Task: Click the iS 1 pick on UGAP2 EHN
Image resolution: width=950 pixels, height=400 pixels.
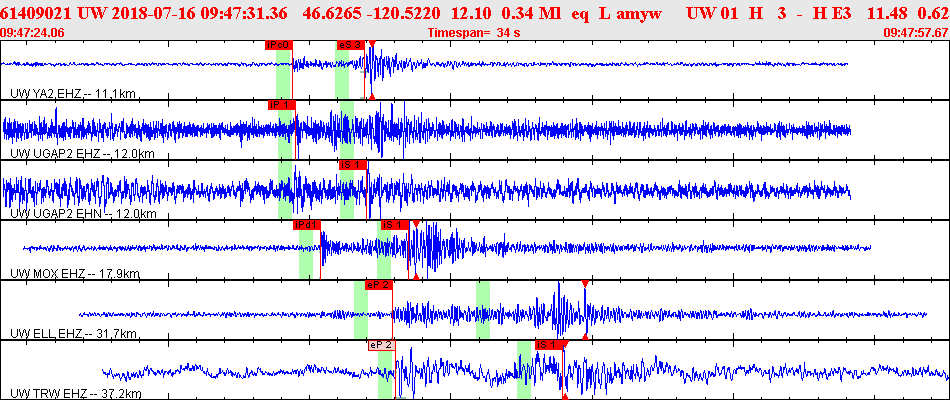Action: (x=353, y=165)
